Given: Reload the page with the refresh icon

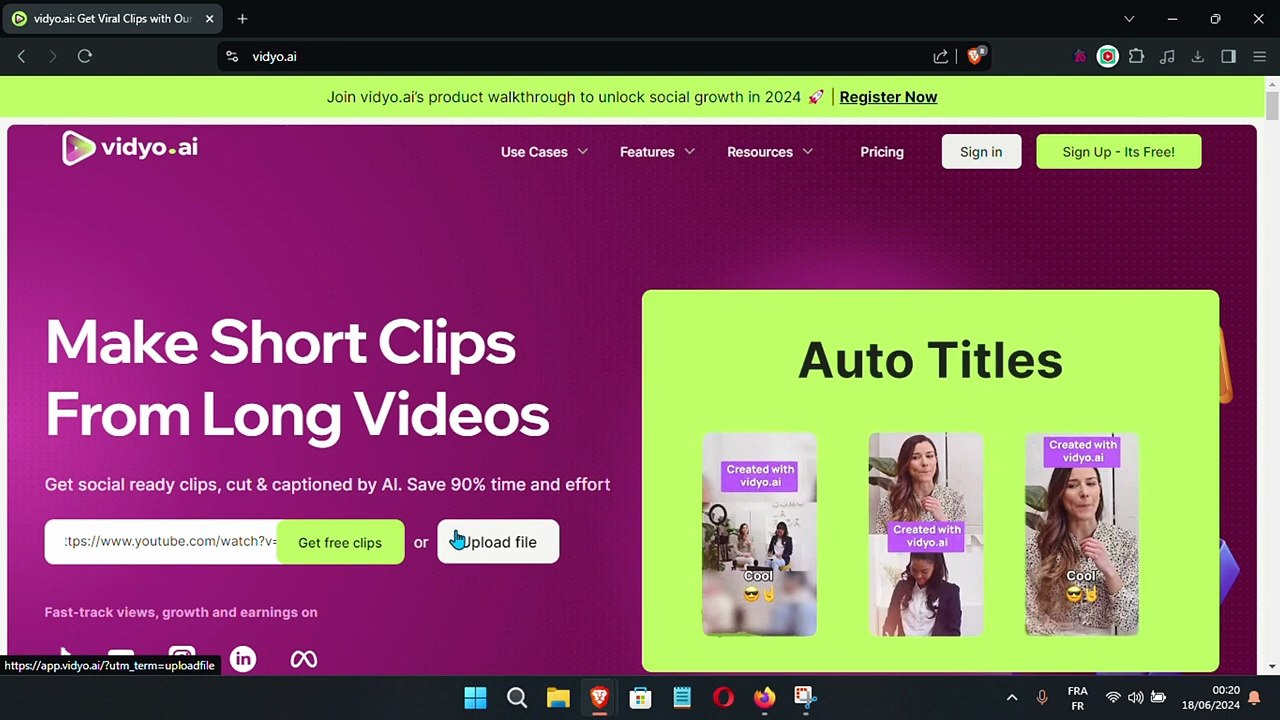Looking at the screenshot, I should 85,57.
